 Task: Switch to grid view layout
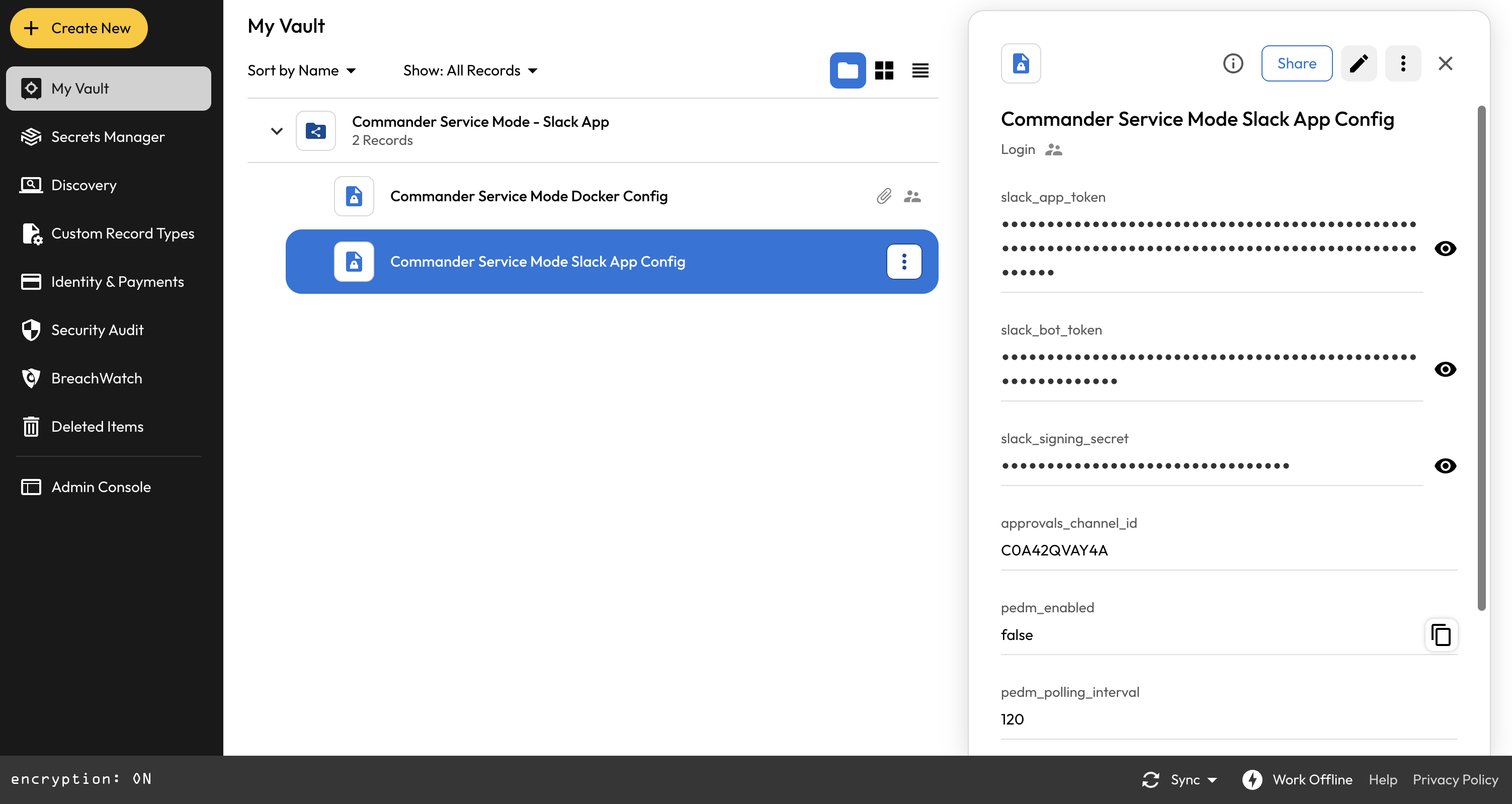(x=884, y=70)
